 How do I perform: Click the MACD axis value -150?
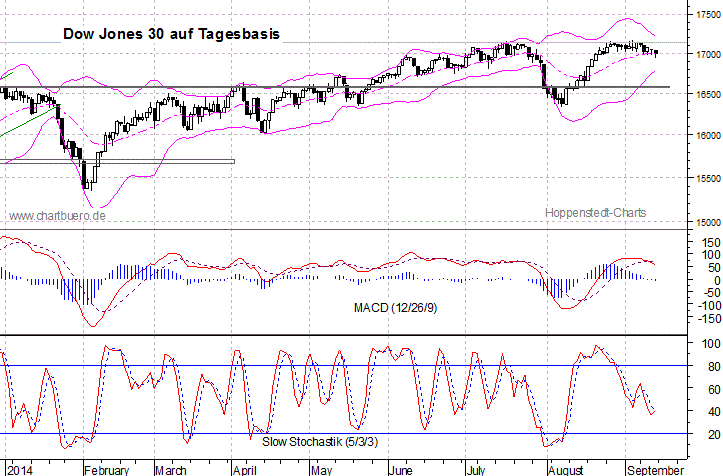click(709, 318)
